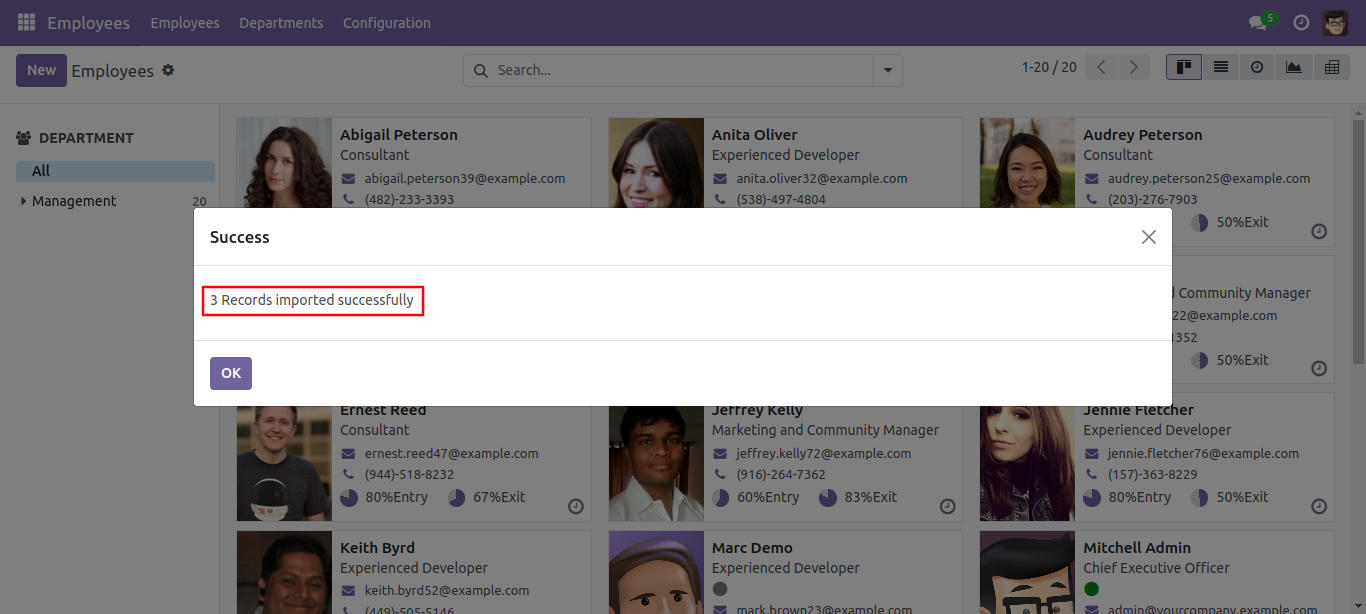Click Jeffrey Kelly's photo thumbnail
Viewport: 1366px width, 614px height.
656,464
